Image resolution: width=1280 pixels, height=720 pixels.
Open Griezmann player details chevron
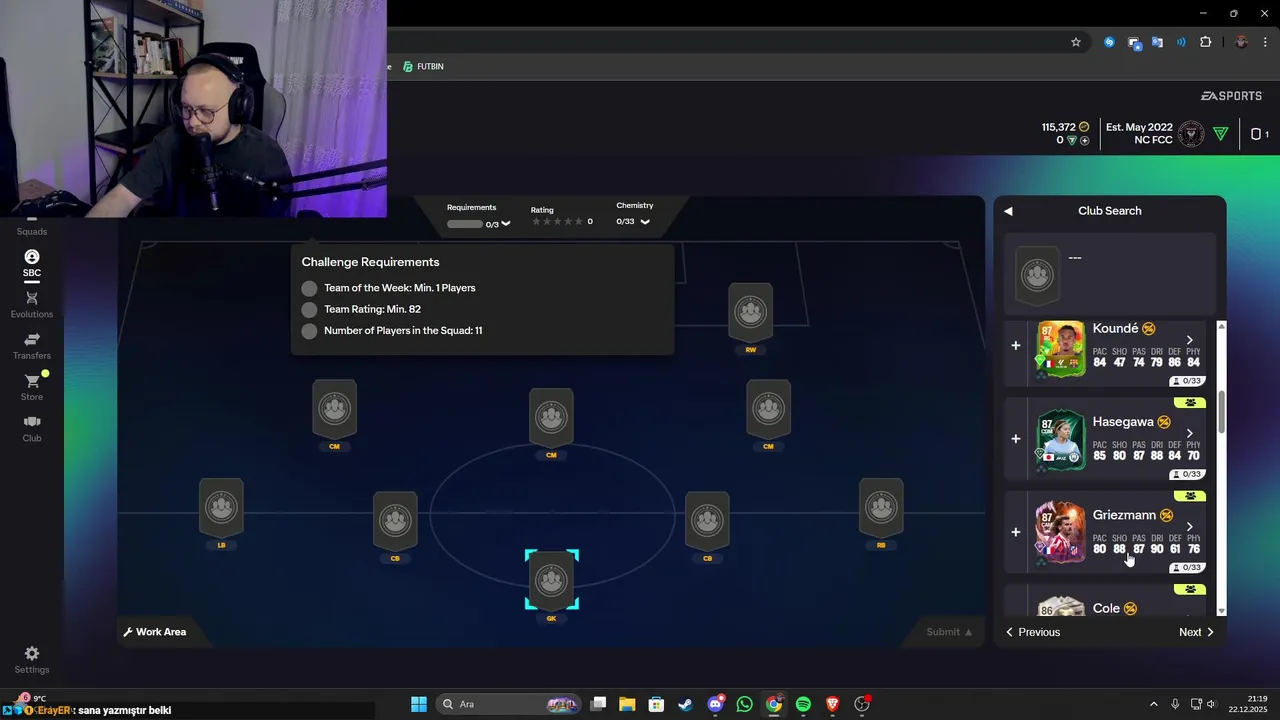tap(1190, 527)
